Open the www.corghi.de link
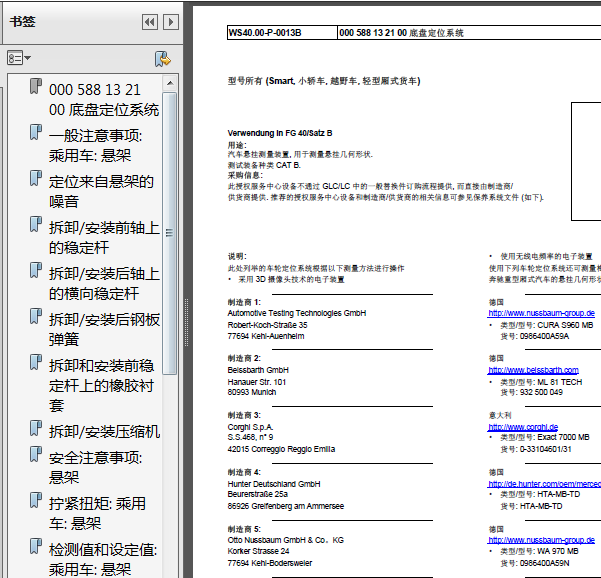The width and height of the screenshot is (601, 578). tap(523, 427)
